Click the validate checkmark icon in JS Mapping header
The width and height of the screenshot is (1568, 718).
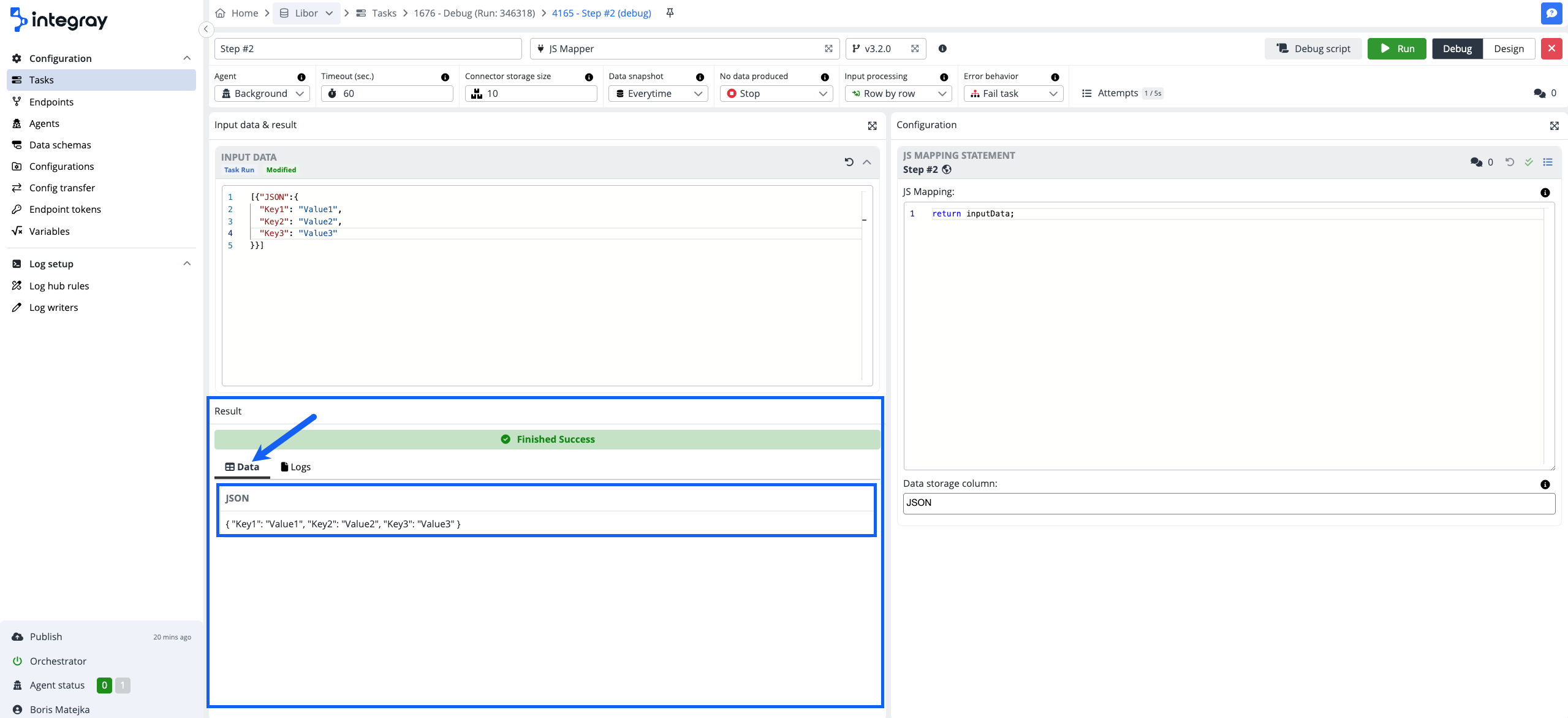[x=1529, y=162]
